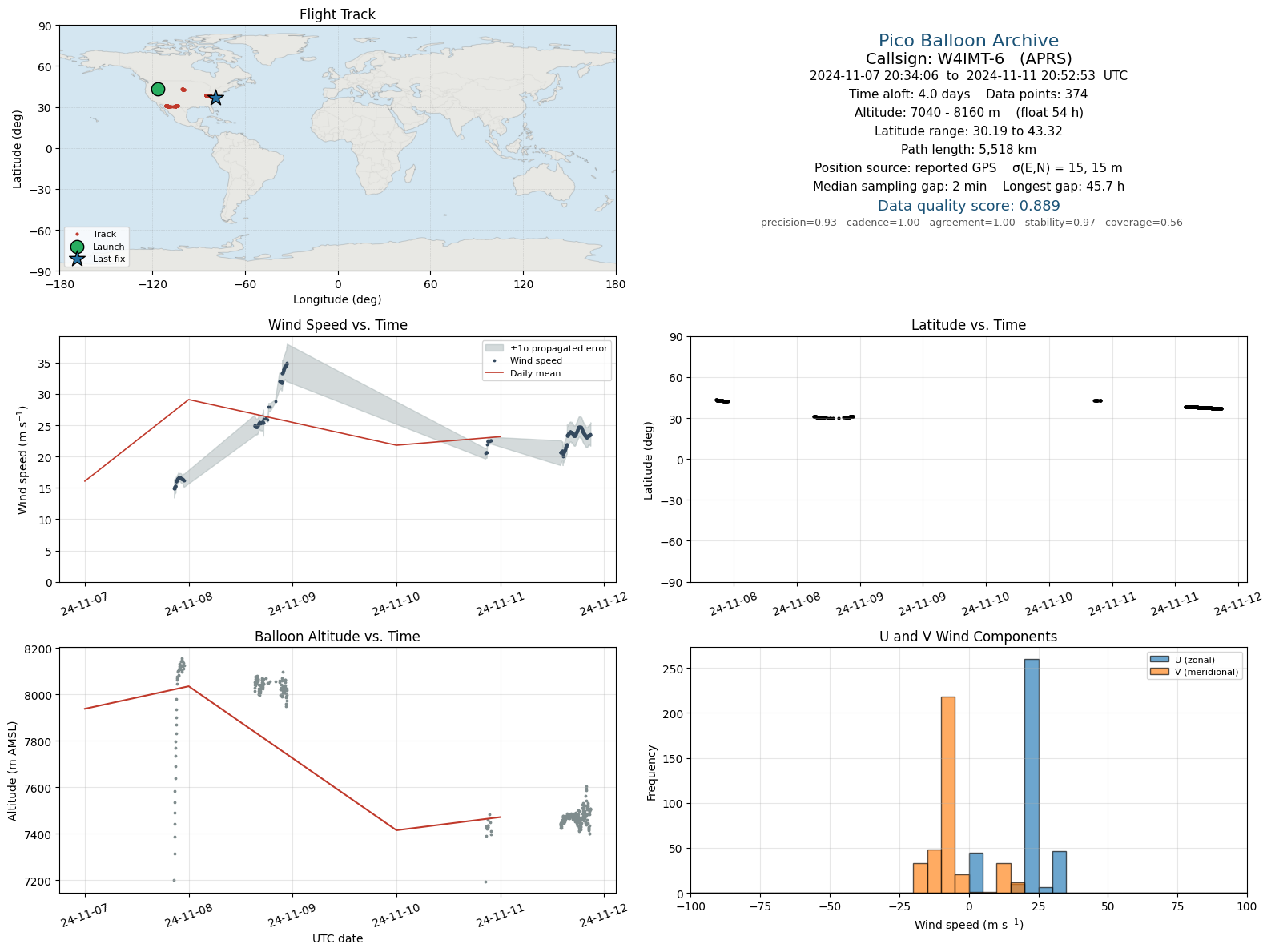Viewport: 1271px width, 952px height.
Task: Click the 35 tick on the wind speed axis
Action: 46,364
